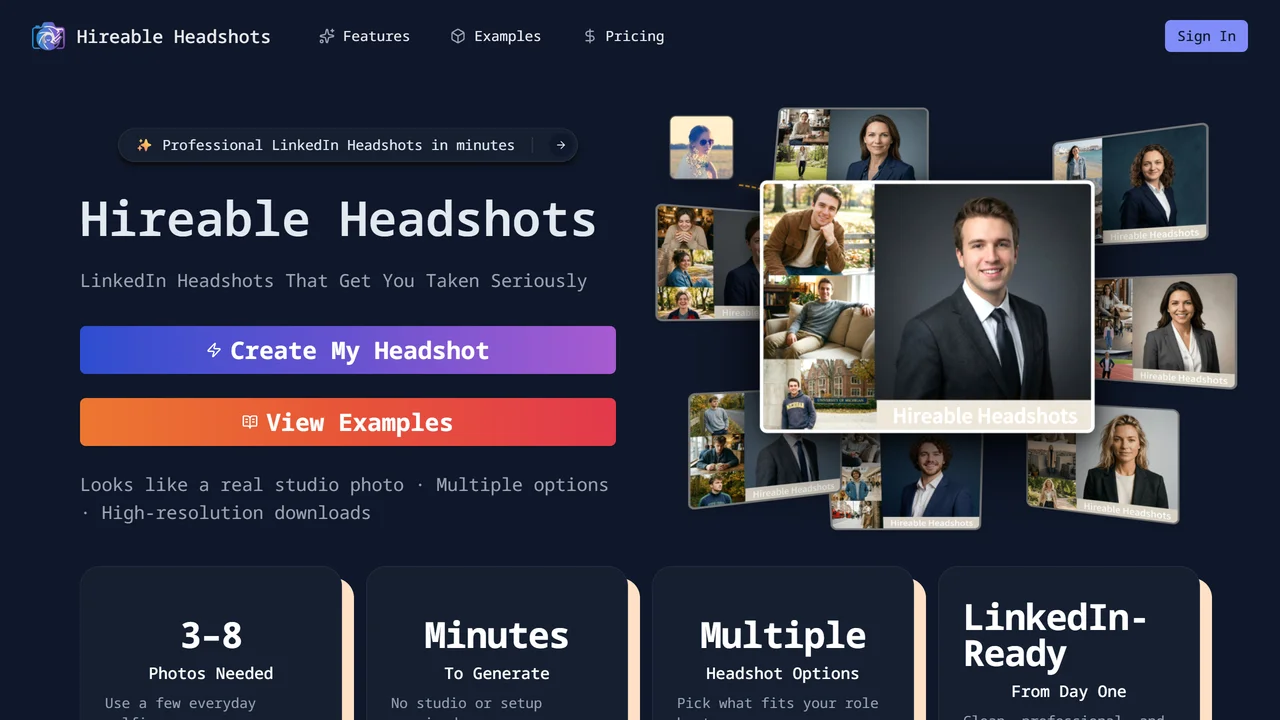
Task: Click the large 'Hireable Headshots' hero heading
Action: point(338,219)
